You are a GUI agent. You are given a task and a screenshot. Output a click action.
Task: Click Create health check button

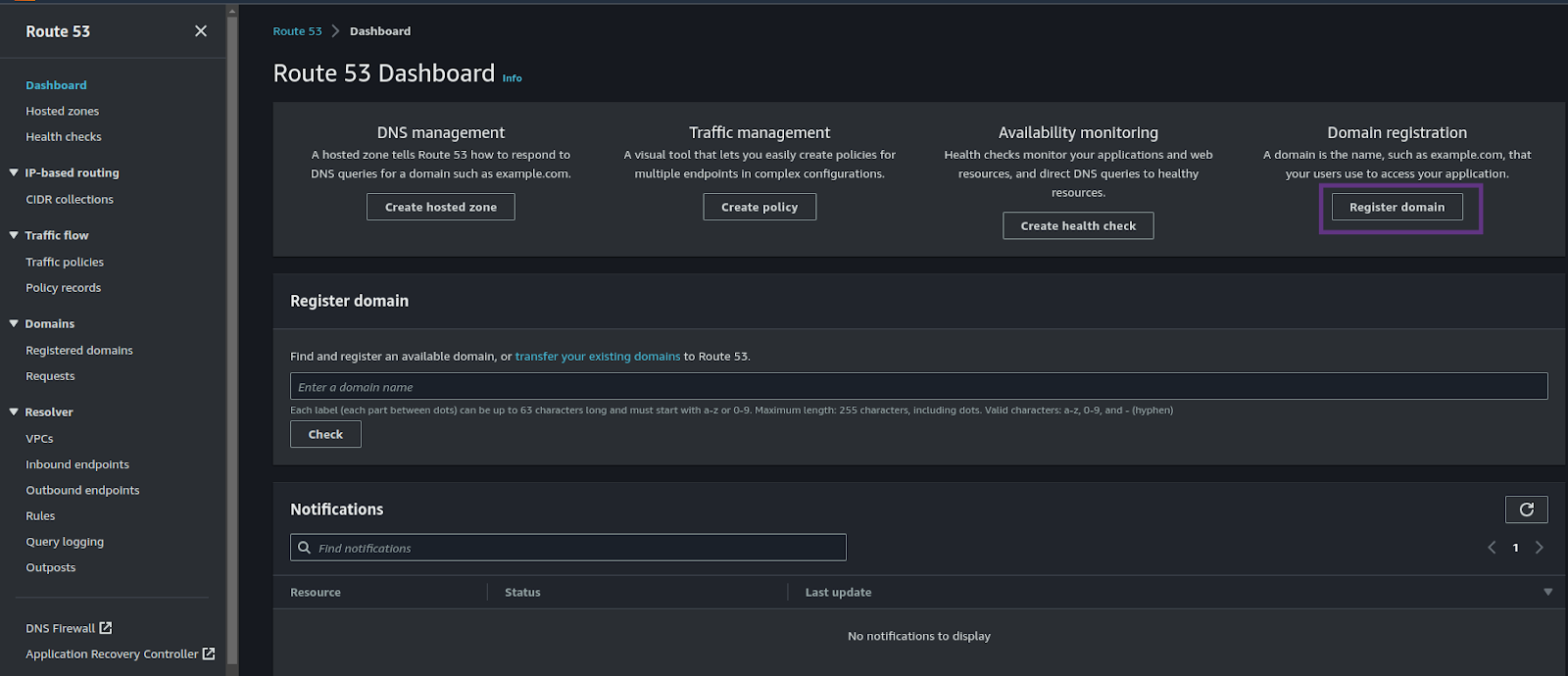click(x=1078, y=225)
